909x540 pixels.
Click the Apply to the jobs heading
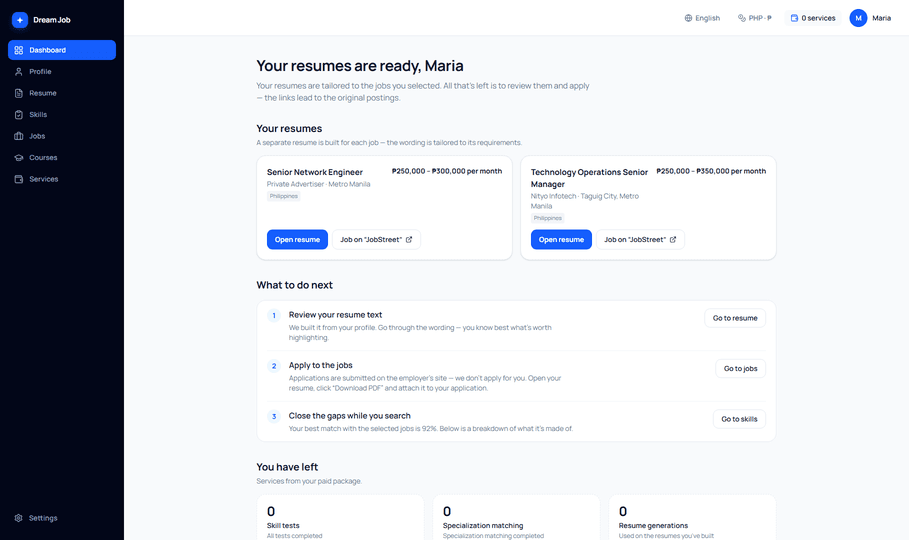click(321, 365)
